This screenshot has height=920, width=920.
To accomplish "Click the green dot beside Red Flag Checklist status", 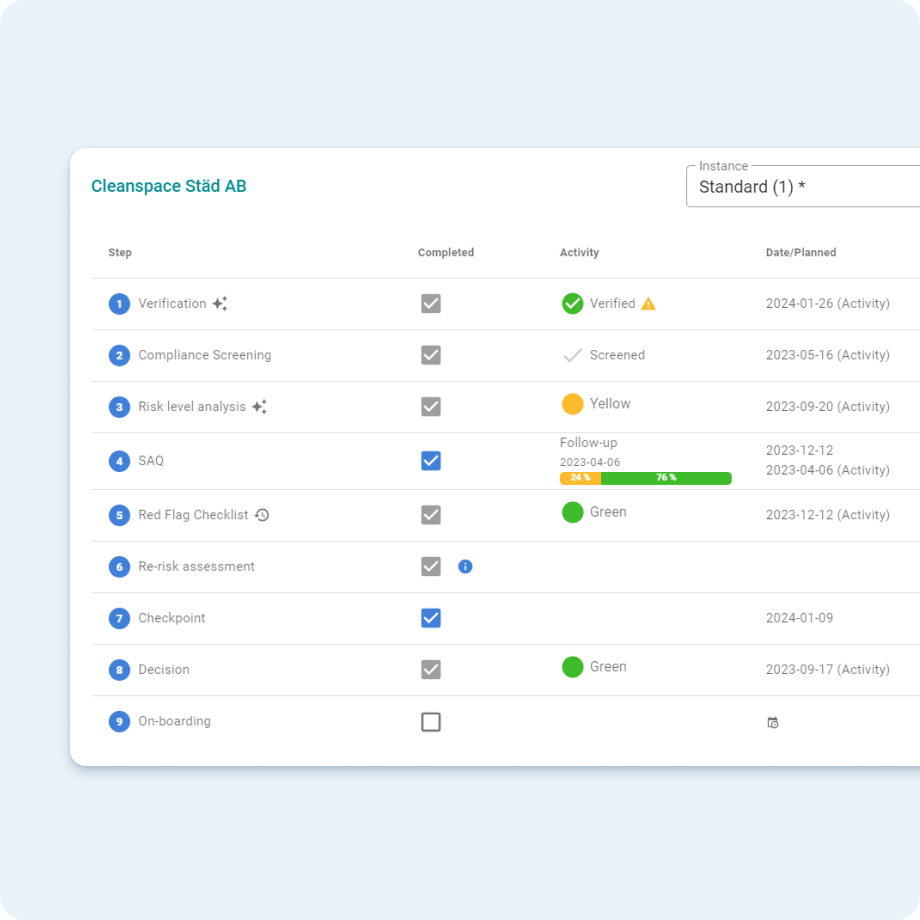I will point(571,512).
